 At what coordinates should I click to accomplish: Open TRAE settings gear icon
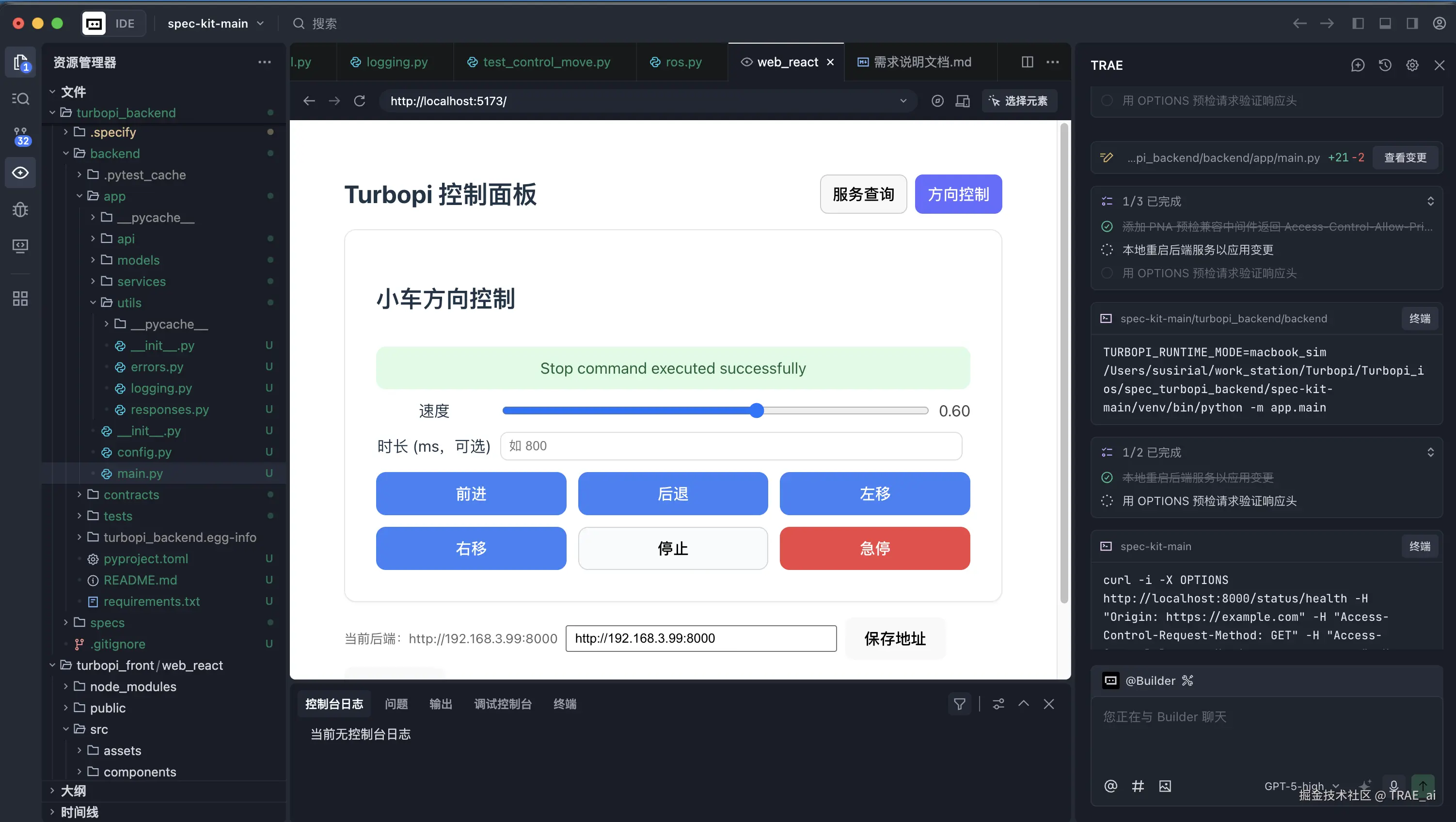(x=1412, y=65)
